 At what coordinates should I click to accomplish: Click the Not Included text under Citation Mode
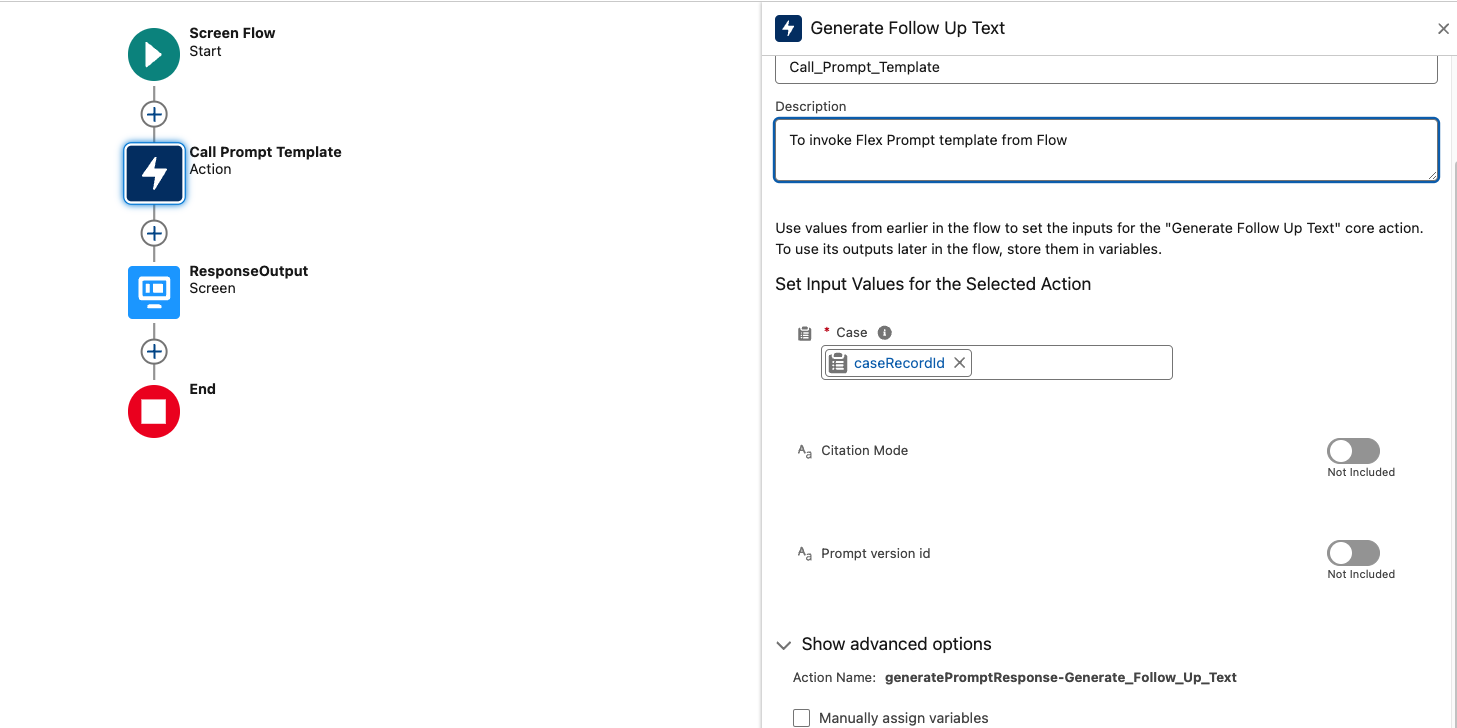[x=1361, y=472]
